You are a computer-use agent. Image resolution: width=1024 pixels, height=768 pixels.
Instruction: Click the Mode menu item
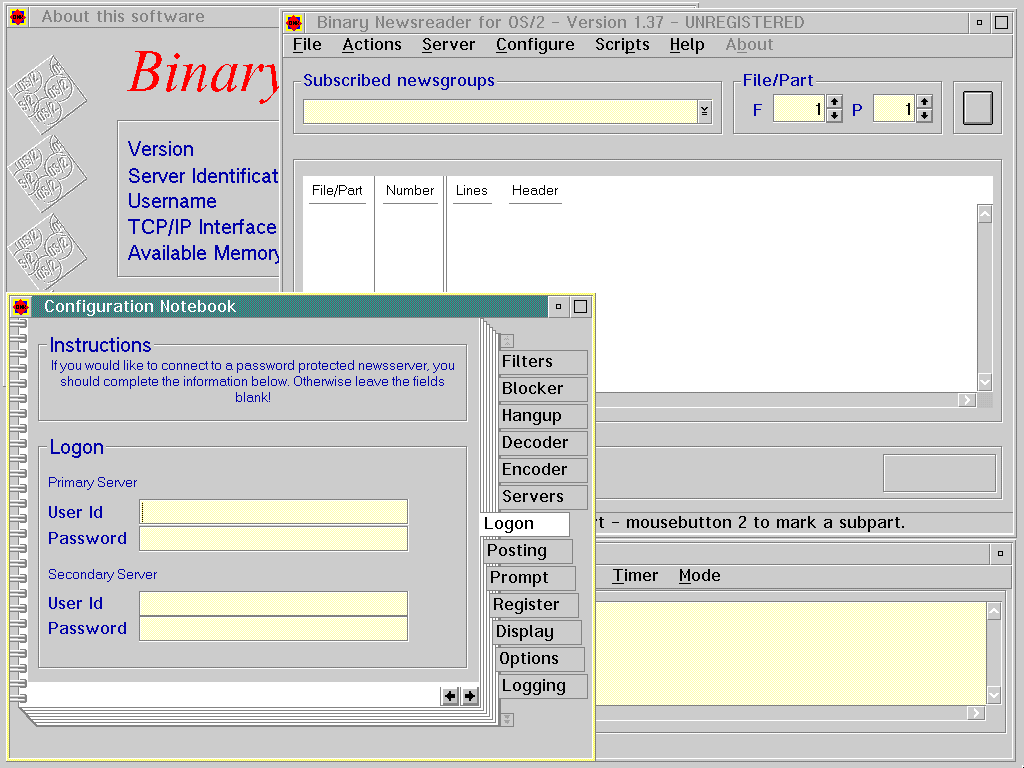[699, 575]
